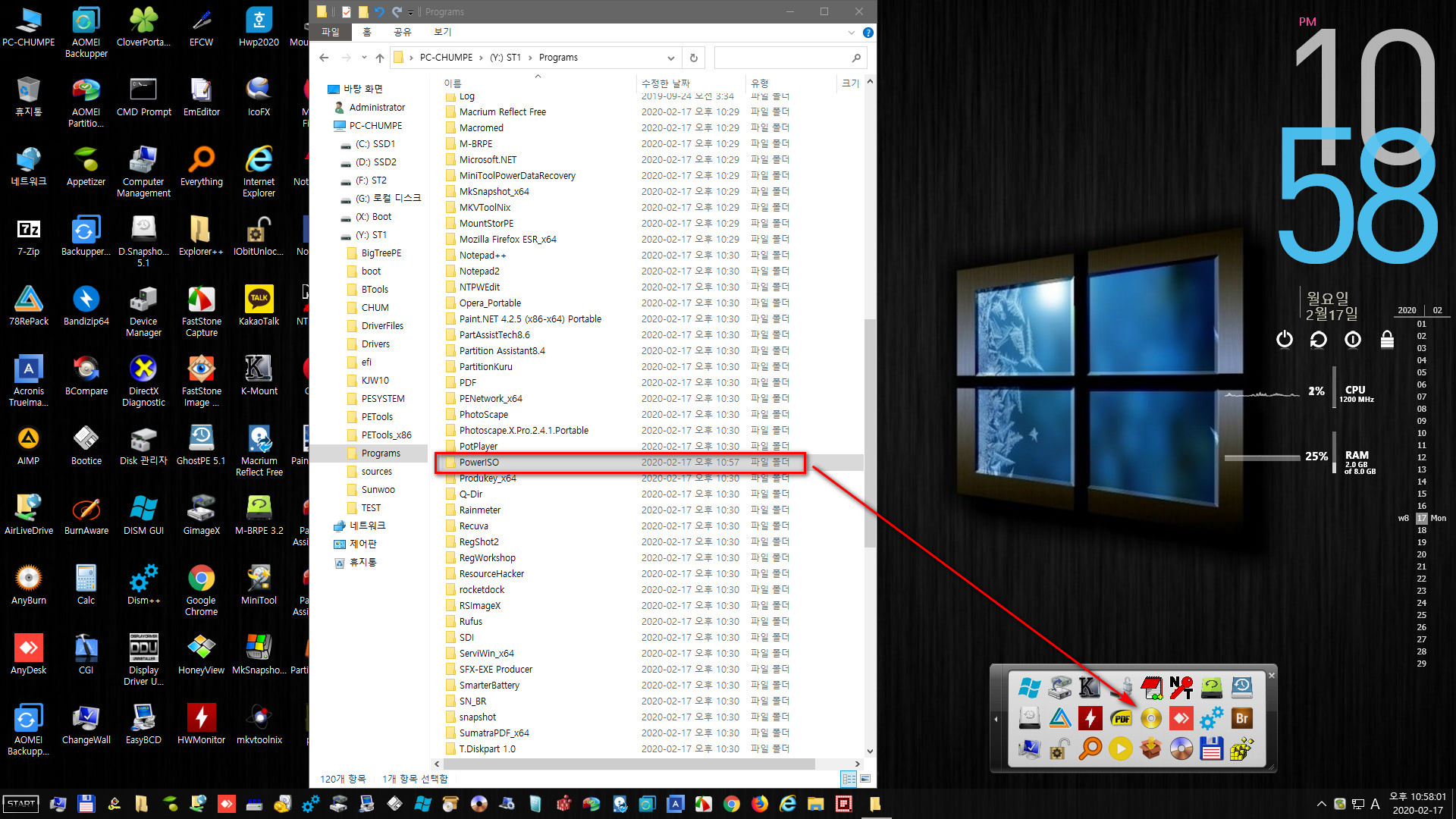Open quick access toolbar customize dropdown
Screen dimensions: 1456x819
pyautogui.click(x=410, y=12)
